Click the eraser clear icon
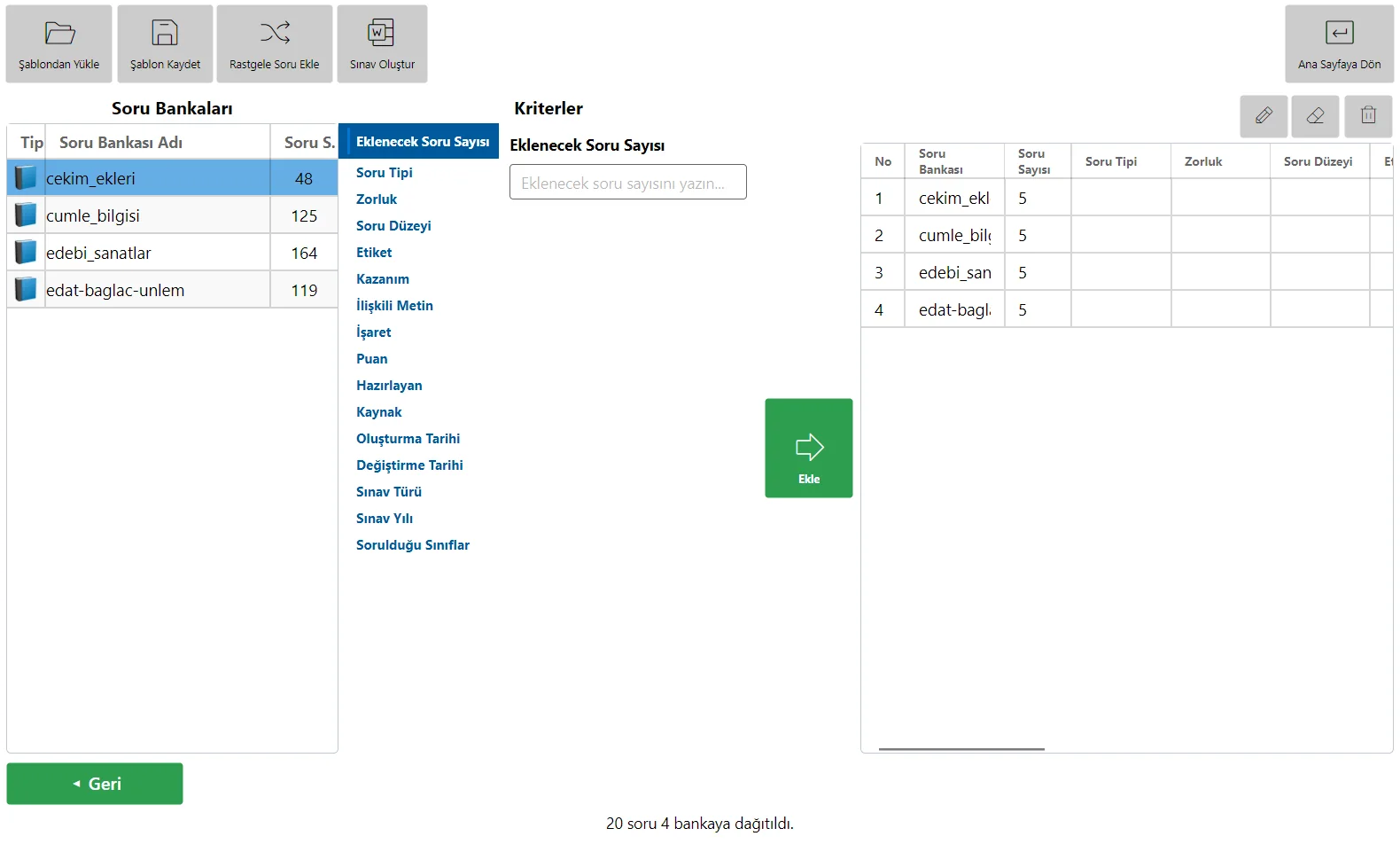Image resolution: width=1400 pixels, height=844 pixels. point(1315,116)
